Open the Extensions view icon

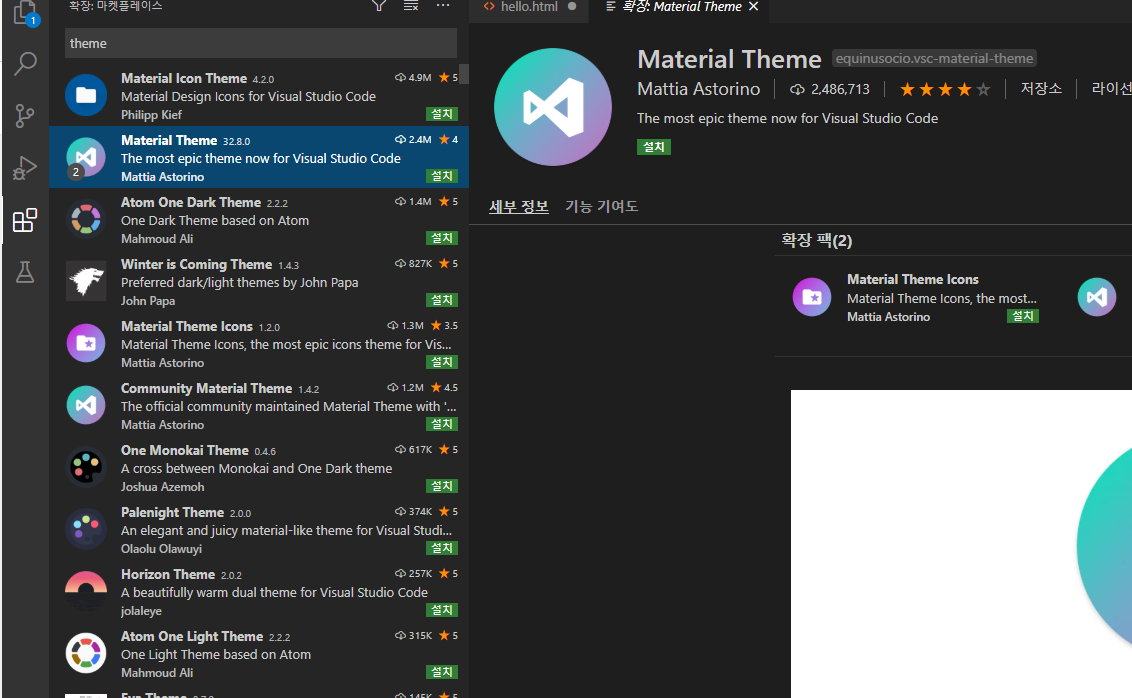click(x=25, y=220)
